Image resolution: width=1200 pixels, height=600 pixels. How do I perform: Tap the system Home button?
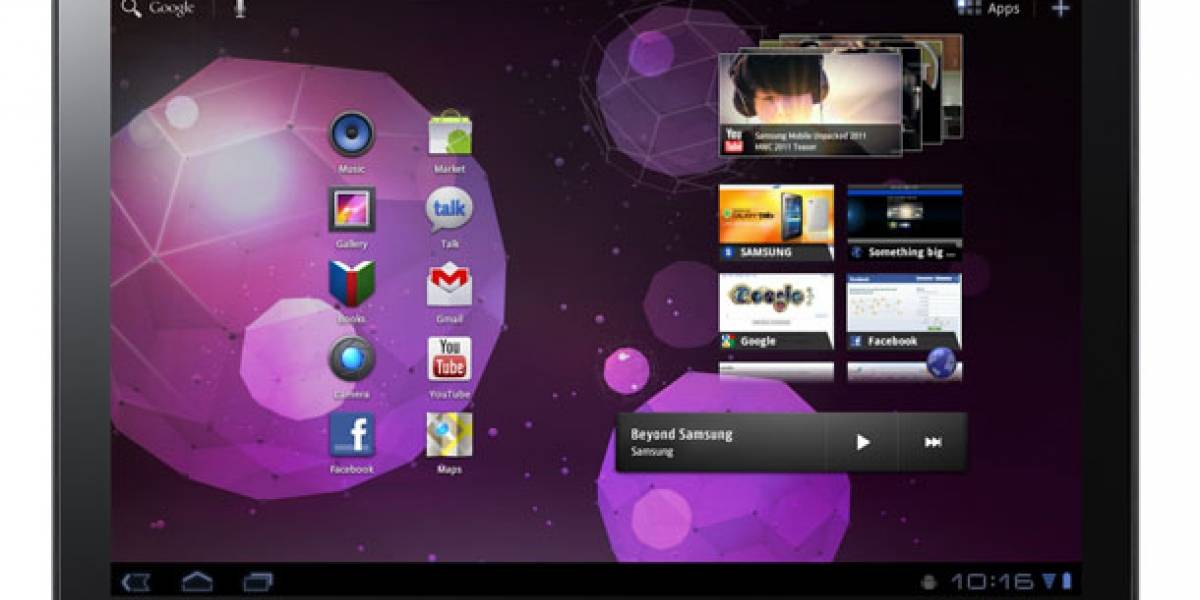197,582
